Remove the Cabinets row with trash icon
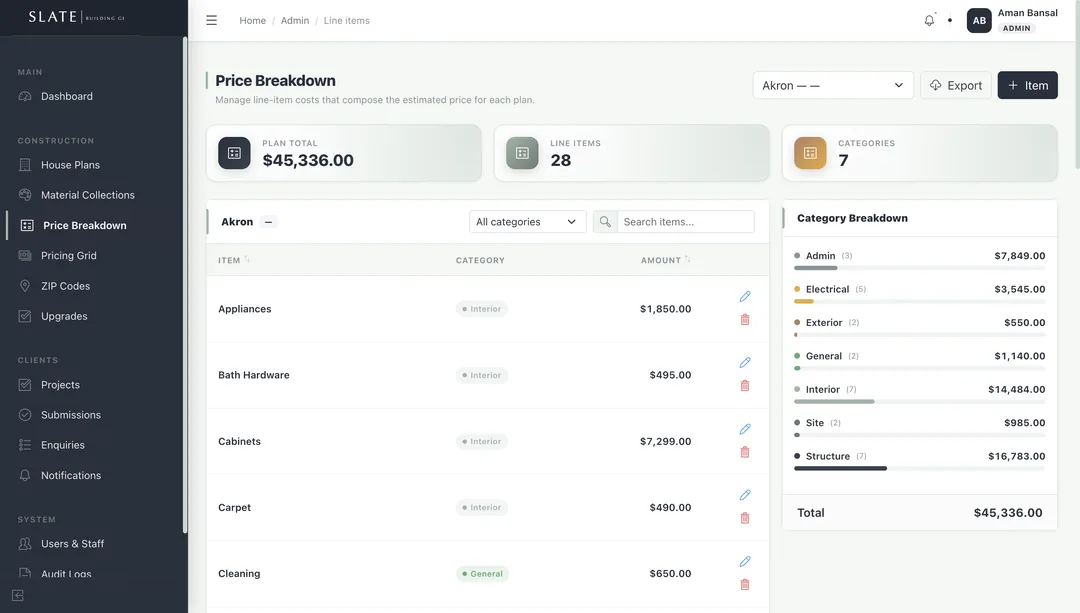 745,452
